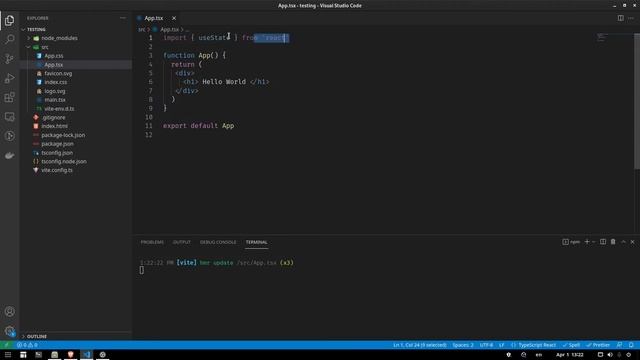Expand the Outline section

36,336
